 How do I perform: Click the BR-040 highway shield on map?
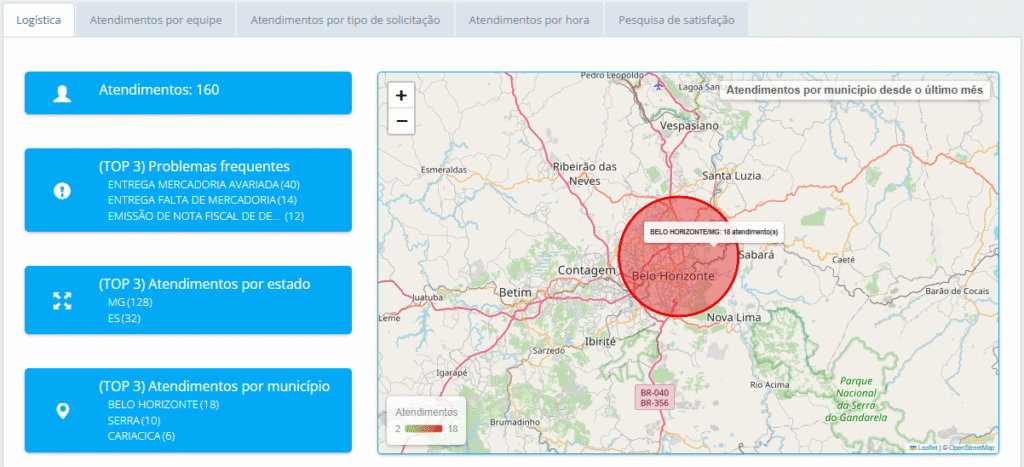coord(654,393)
